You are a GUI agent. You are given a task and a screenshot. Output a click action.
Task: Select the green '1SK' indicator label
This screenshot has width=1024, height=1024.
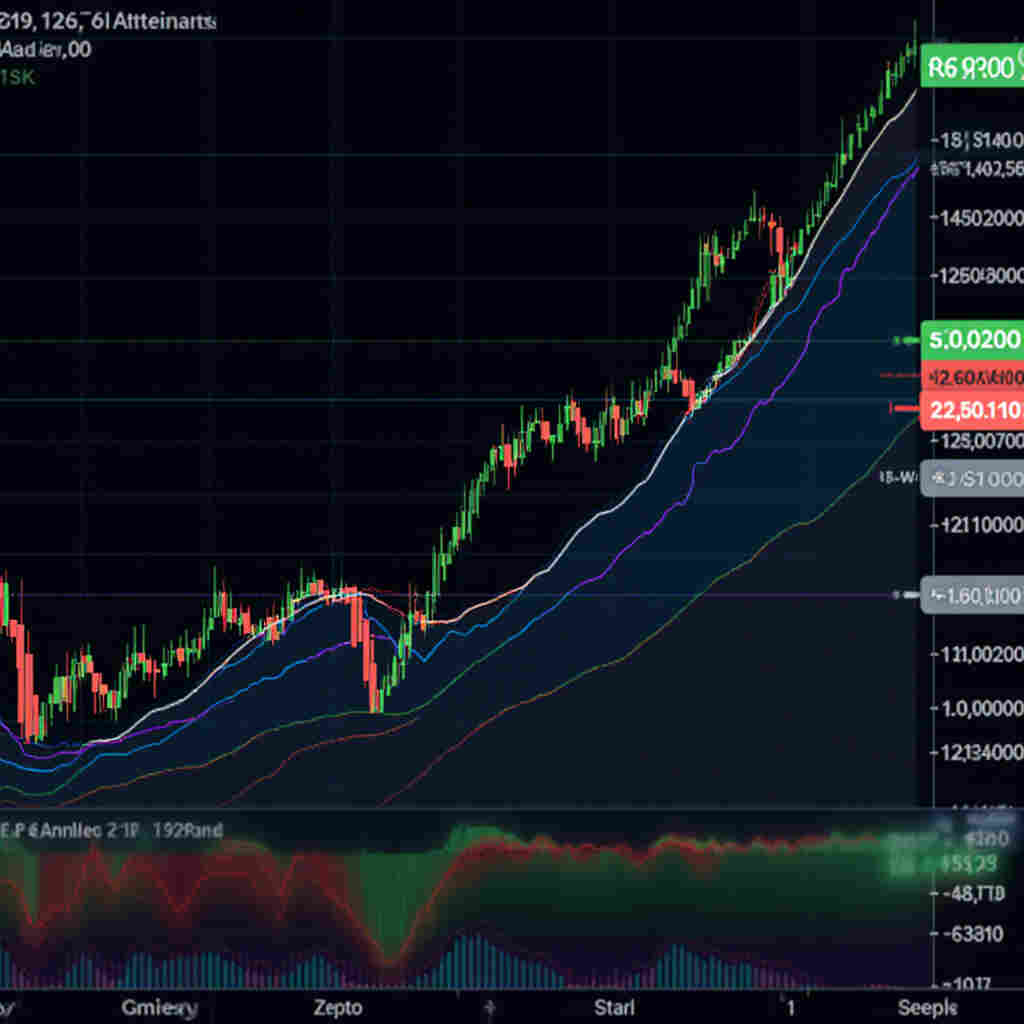point(18,77)
